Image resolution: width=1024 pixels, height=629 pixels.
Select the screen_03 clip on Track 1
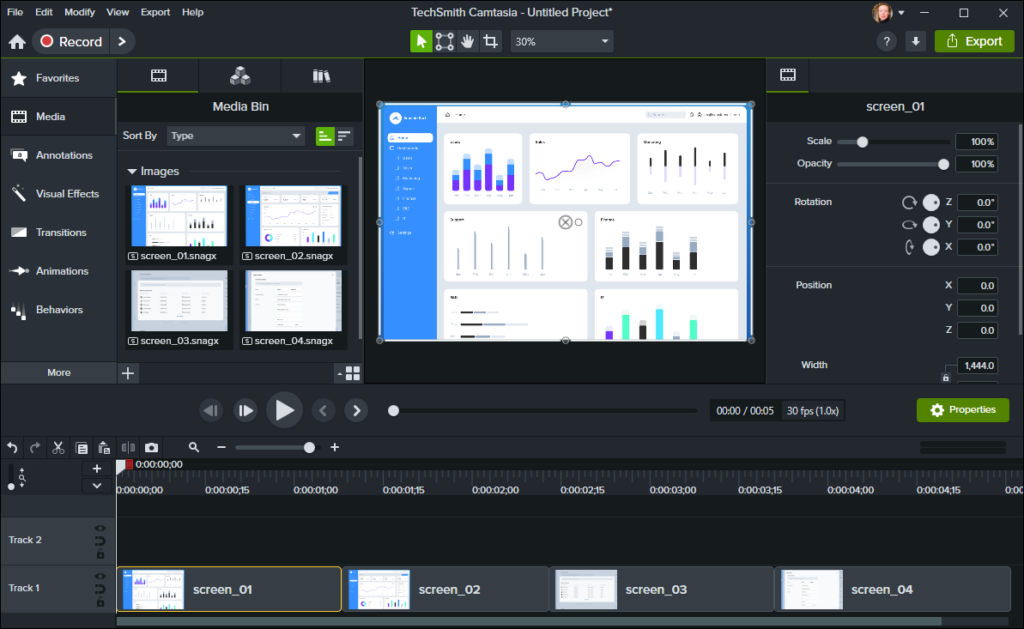660,589
